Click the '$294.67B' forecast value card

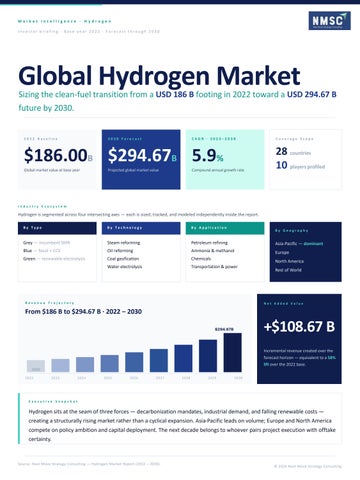(x=141, y=159)
